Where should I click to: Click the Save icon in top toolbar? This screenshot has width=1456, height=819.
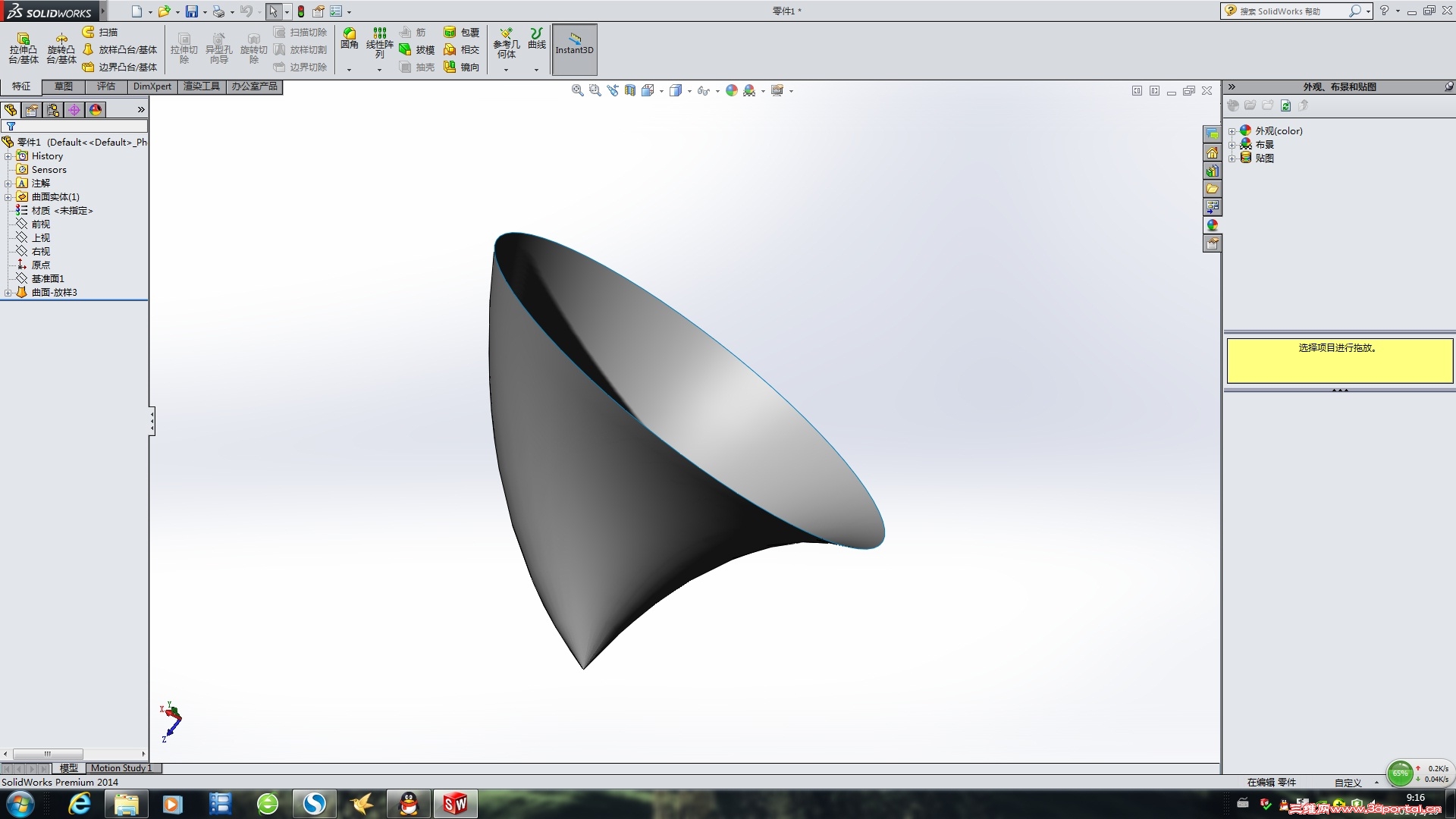(191, 11)
